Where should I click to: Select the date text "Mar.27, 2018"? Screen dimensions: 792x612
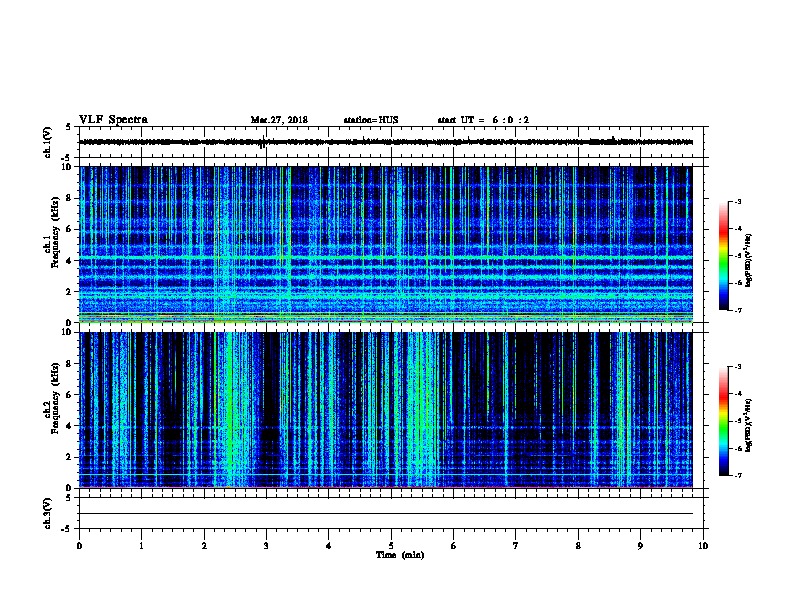pyautogui.click(x=279, y=120)
